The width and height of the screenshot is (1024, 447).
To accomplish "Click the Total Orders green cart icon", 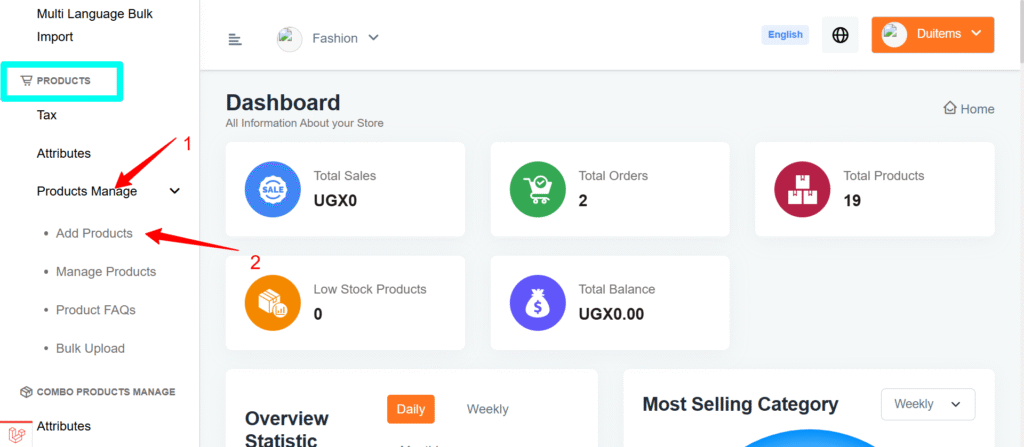I will [x=538, y=189].
